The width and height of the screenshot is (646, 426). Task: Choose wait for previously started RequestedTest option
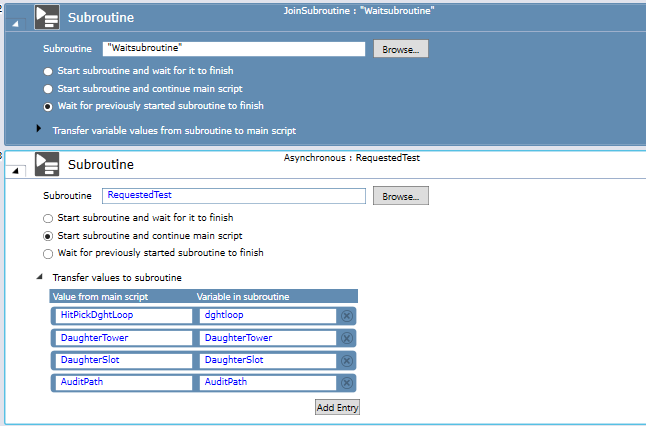tap(48, 254)
